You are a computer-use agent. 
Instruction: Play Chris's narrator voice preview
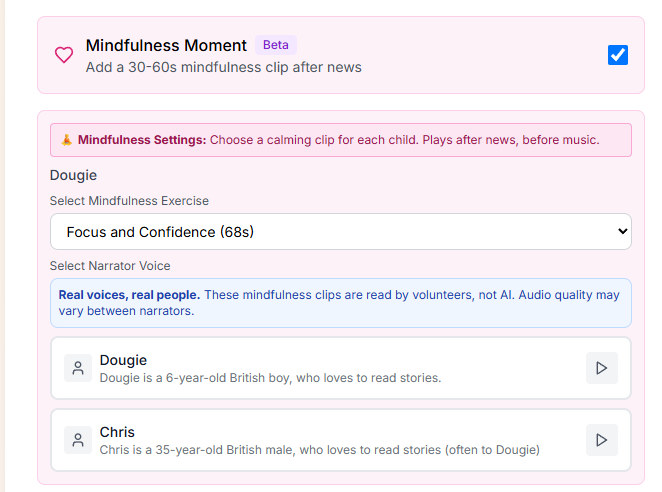pos(601,440)
